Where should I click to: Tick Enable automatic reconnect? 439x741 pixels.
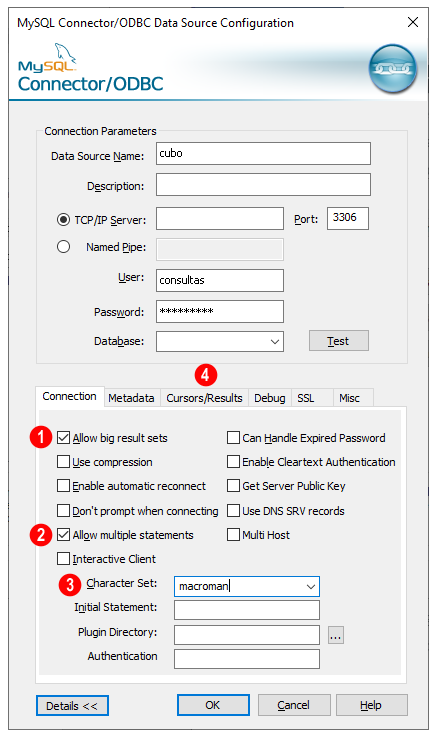(63, 486)
